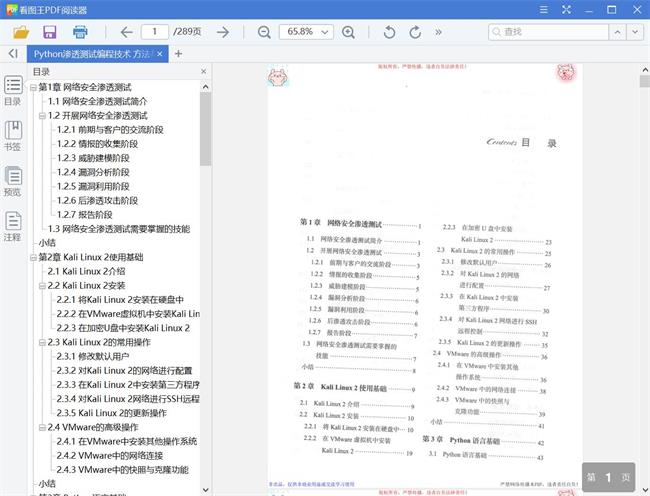Image resolution: width=650 pixels, height=496 pixels.
Task: Jump to 2.2.3 在加密U盘中安装Kali Linux 2
Action: click(x=123, y=328)
